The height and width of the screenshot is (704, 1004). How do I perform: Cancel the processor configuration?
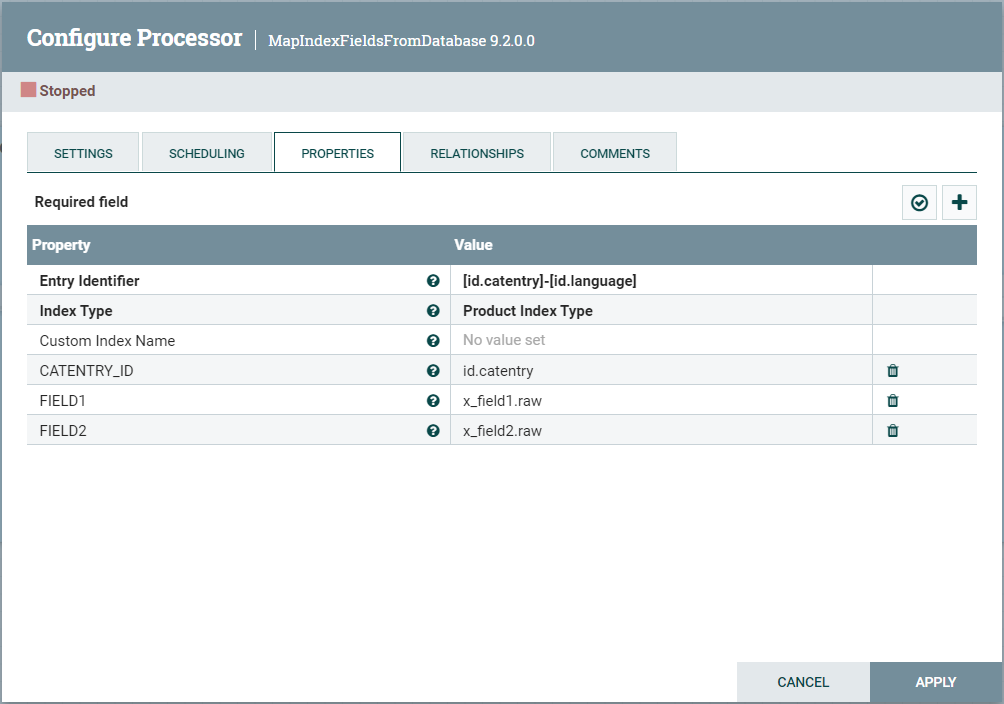pyautogui.click(x=803, y=682)
